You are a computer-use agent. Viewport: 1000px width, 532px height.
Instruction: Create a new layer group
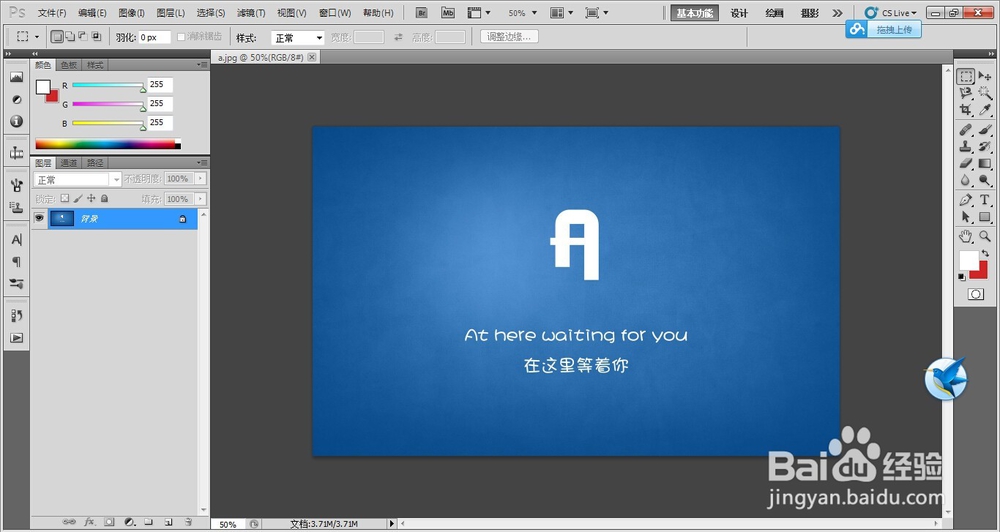(149, 522)
